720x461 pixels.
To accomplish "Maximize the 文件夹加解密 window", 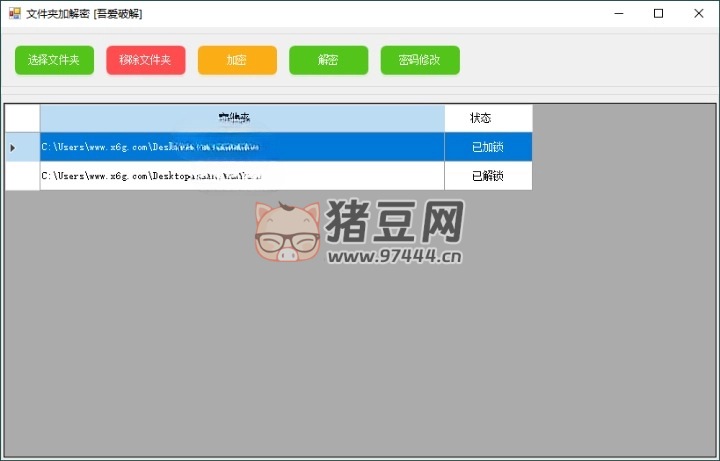I will coord(658,14).
